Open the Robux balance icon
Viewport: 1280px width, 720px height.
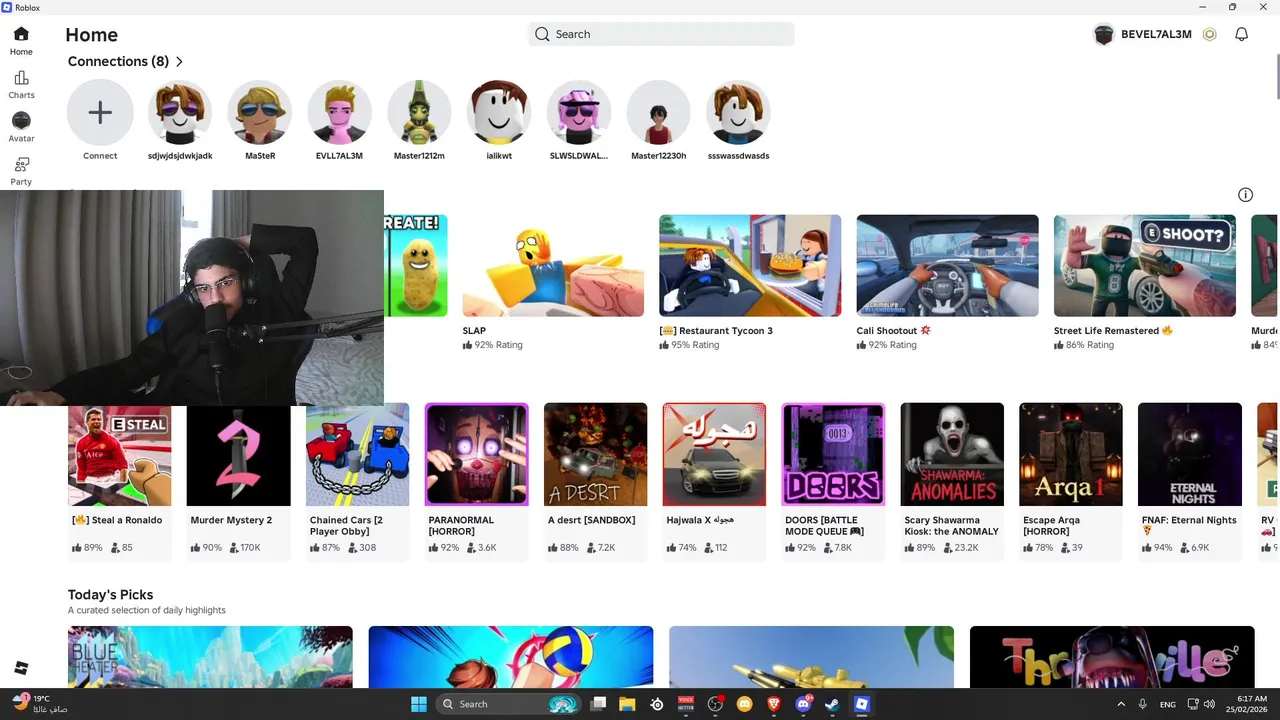tap(1210, 34)
